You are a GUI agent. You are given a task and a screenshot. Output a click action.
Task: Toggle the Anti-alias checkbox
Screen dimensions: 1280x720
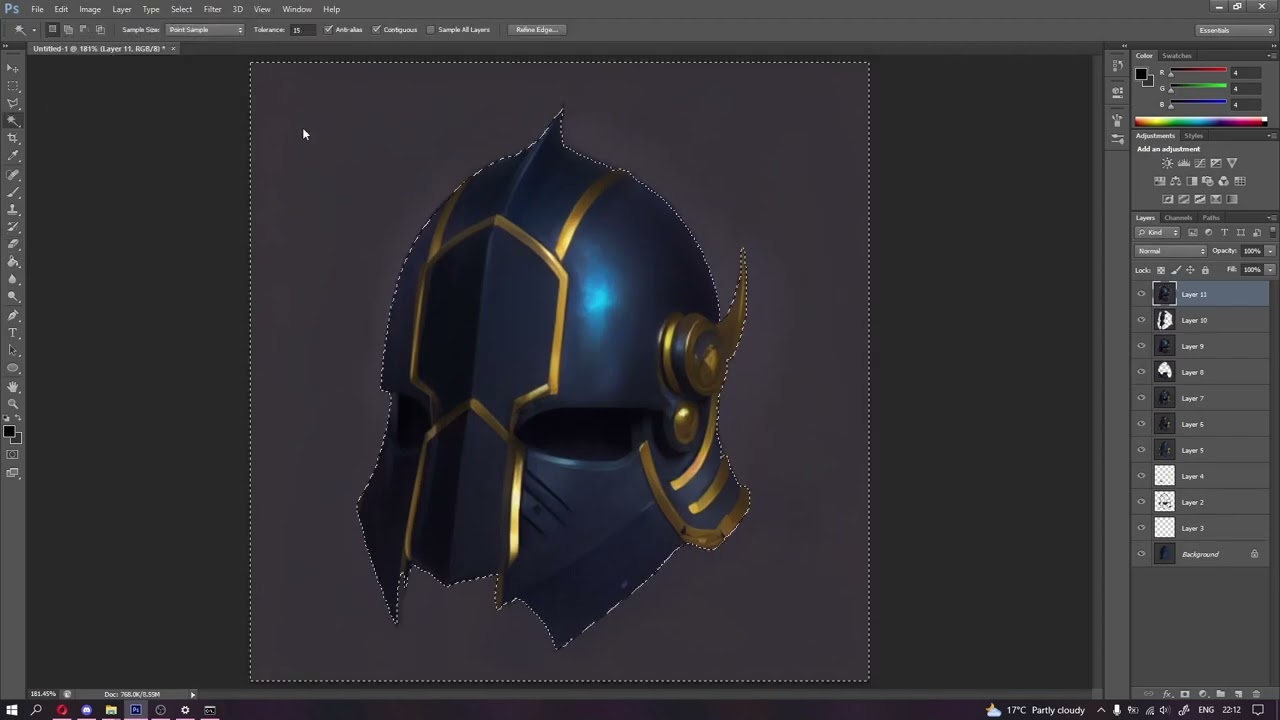tap(328, 29)
